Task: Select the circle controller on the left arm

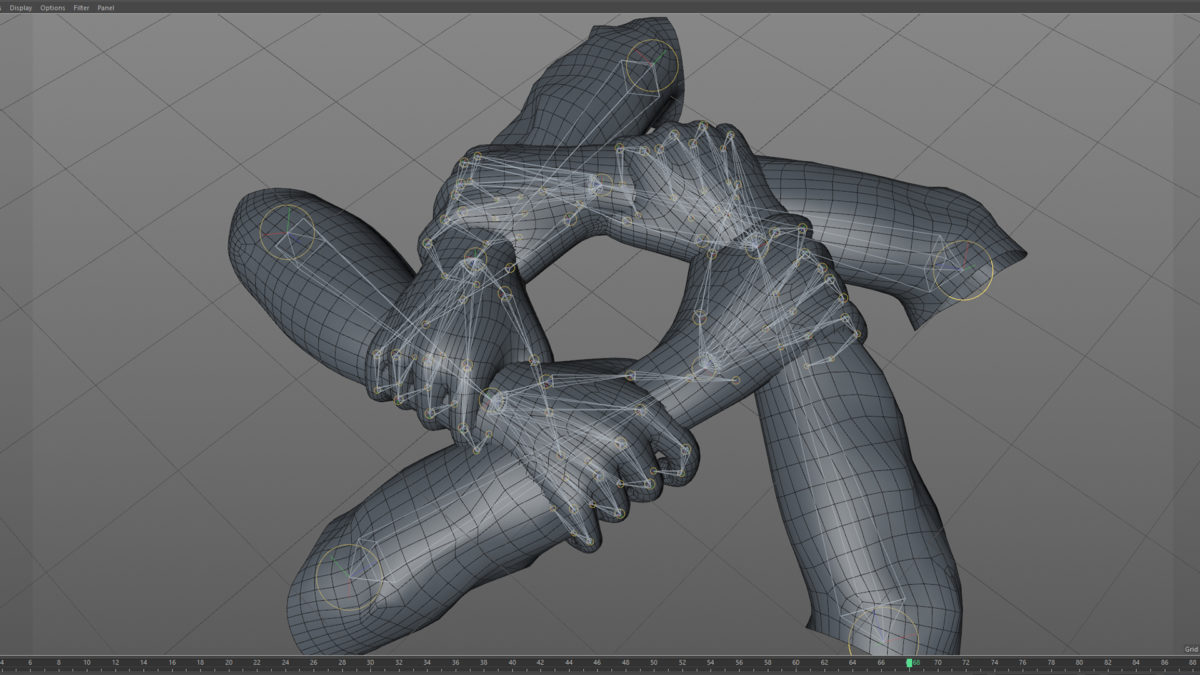Action: [x=288, y=234]
